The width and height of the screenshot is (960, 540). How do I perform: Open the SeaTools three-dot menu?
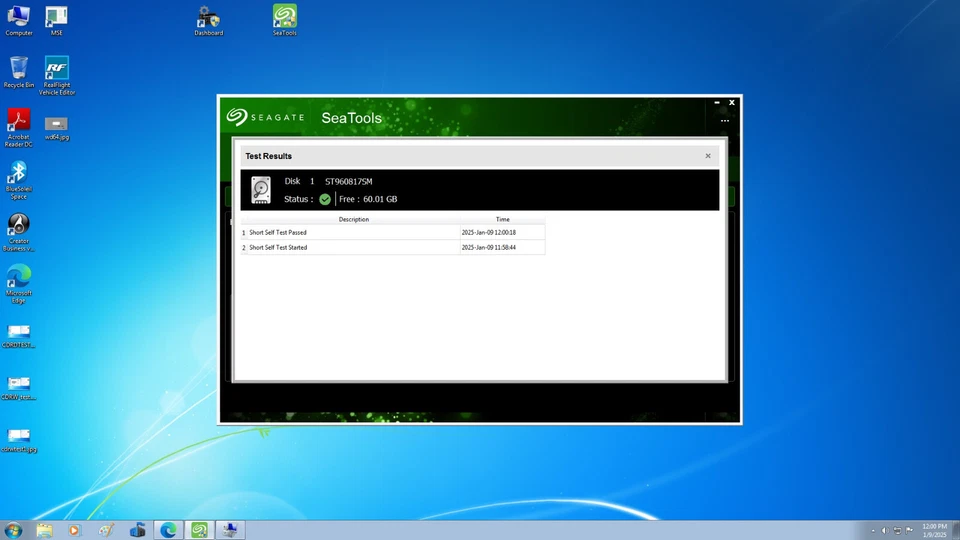click(725, 121)
